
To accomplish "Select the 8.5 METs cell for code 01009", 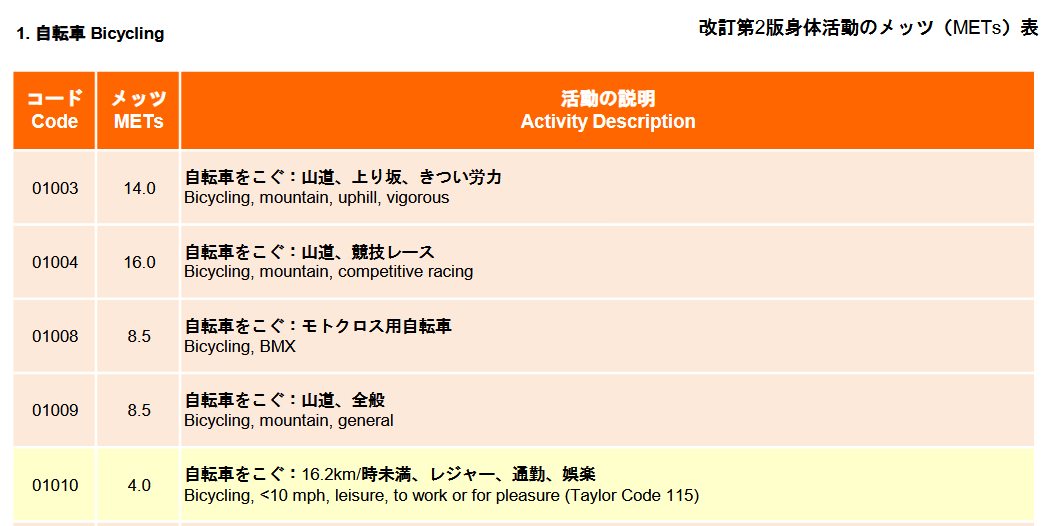I will click(x=138, y=410).
